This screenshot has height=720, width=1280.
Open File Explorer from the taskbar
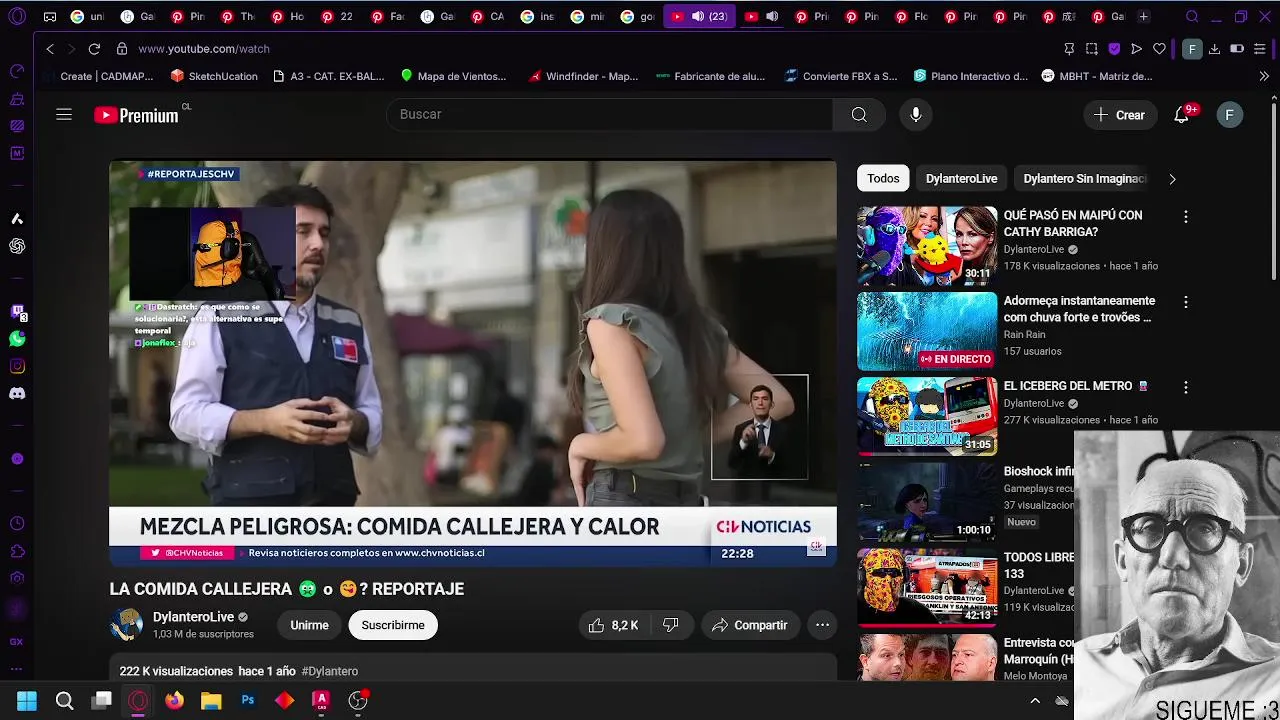click(x=211, y=701)
